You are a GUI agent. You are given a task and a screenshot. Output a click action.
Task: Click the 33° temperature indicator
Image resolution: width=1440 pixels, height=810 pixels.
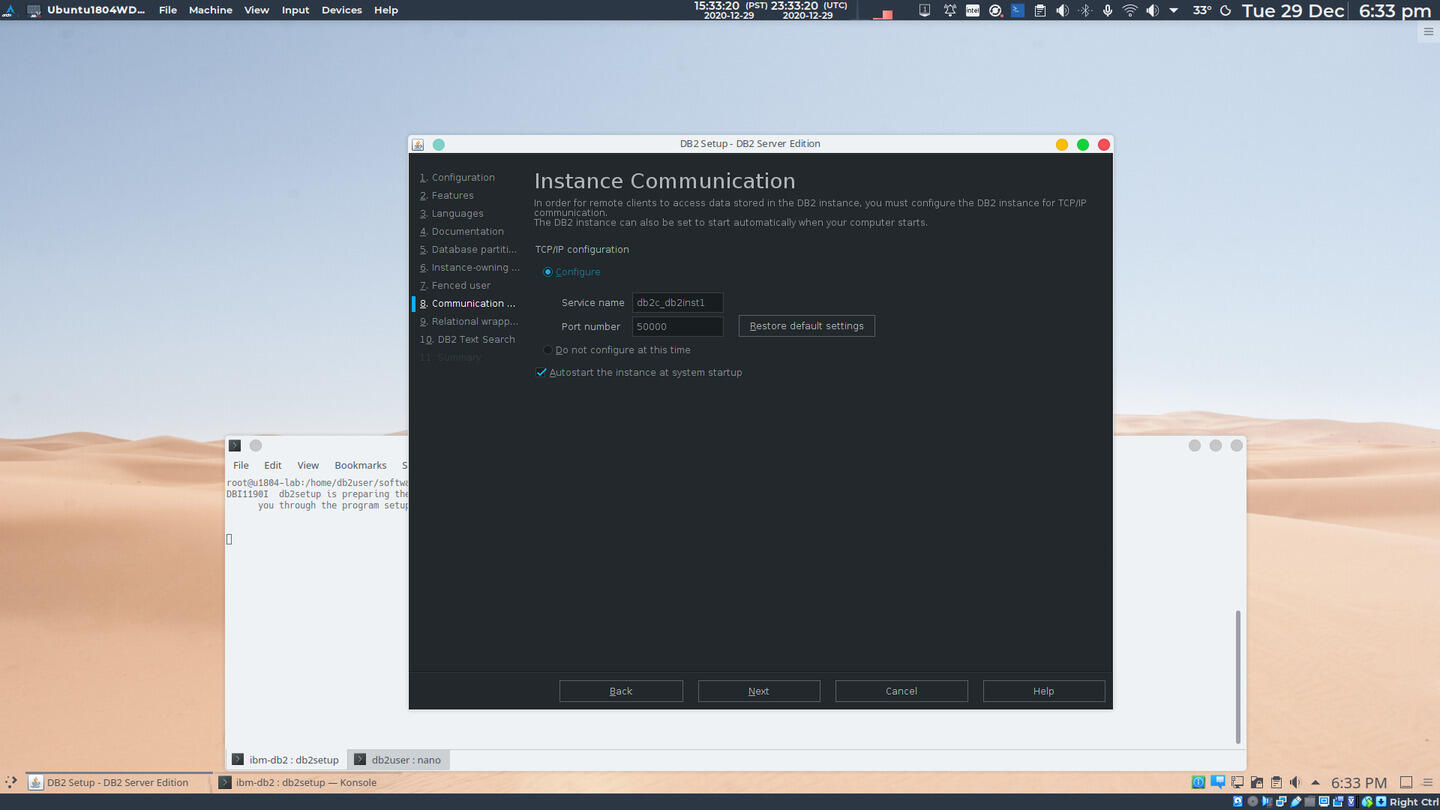point(1202,10)
